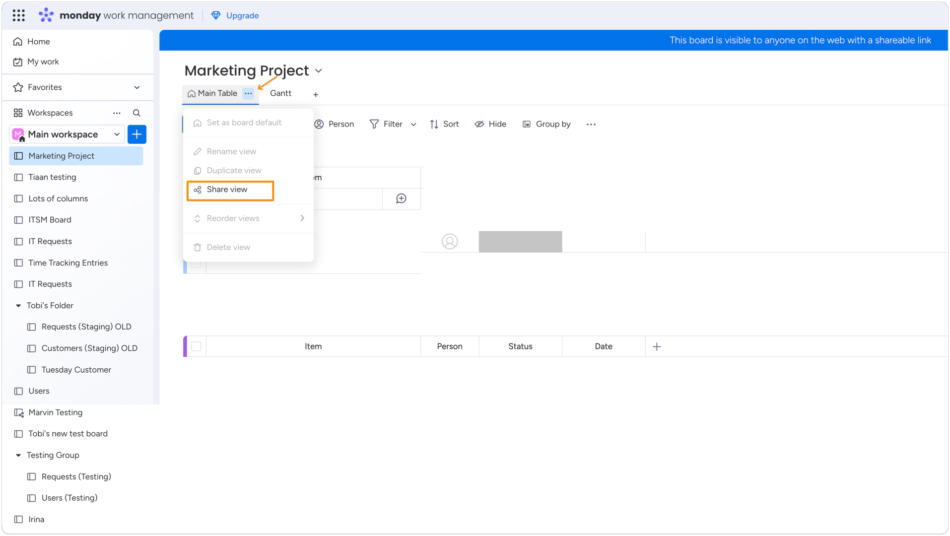The height and width of the screenshot is (536, 950).
Task: Switch to the Gantt tab
Action: pos(281,93)
